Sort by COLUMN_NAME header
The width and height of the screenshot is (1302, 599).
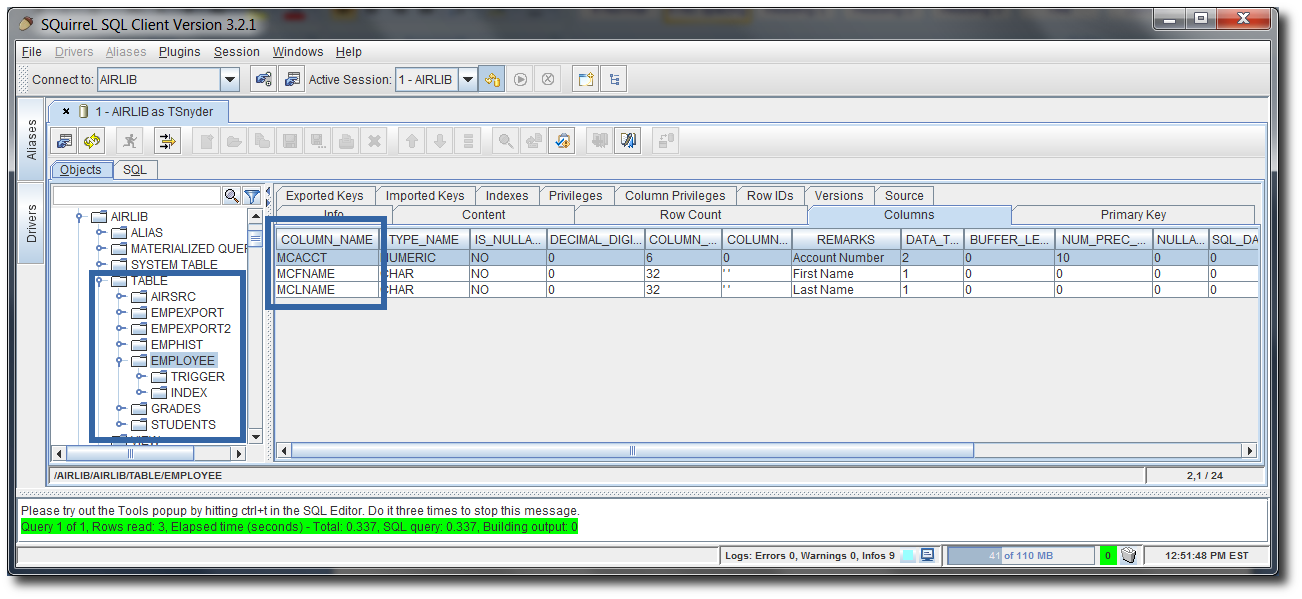(x=327, y=240)
